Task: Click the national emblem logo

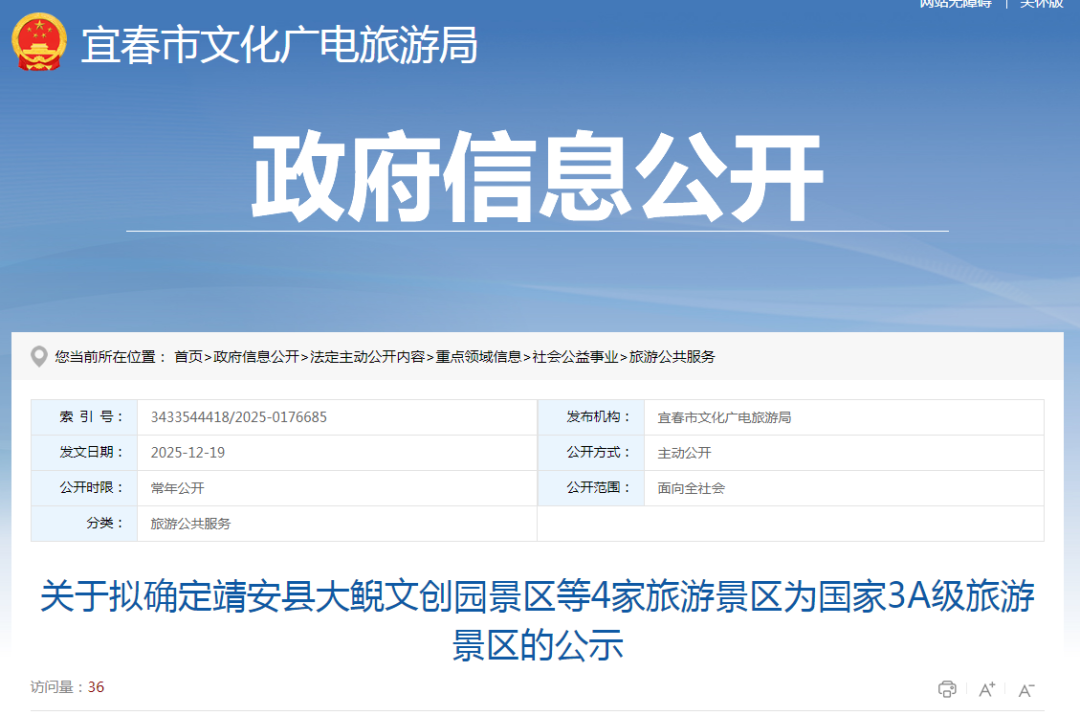Action: [38, 40]
